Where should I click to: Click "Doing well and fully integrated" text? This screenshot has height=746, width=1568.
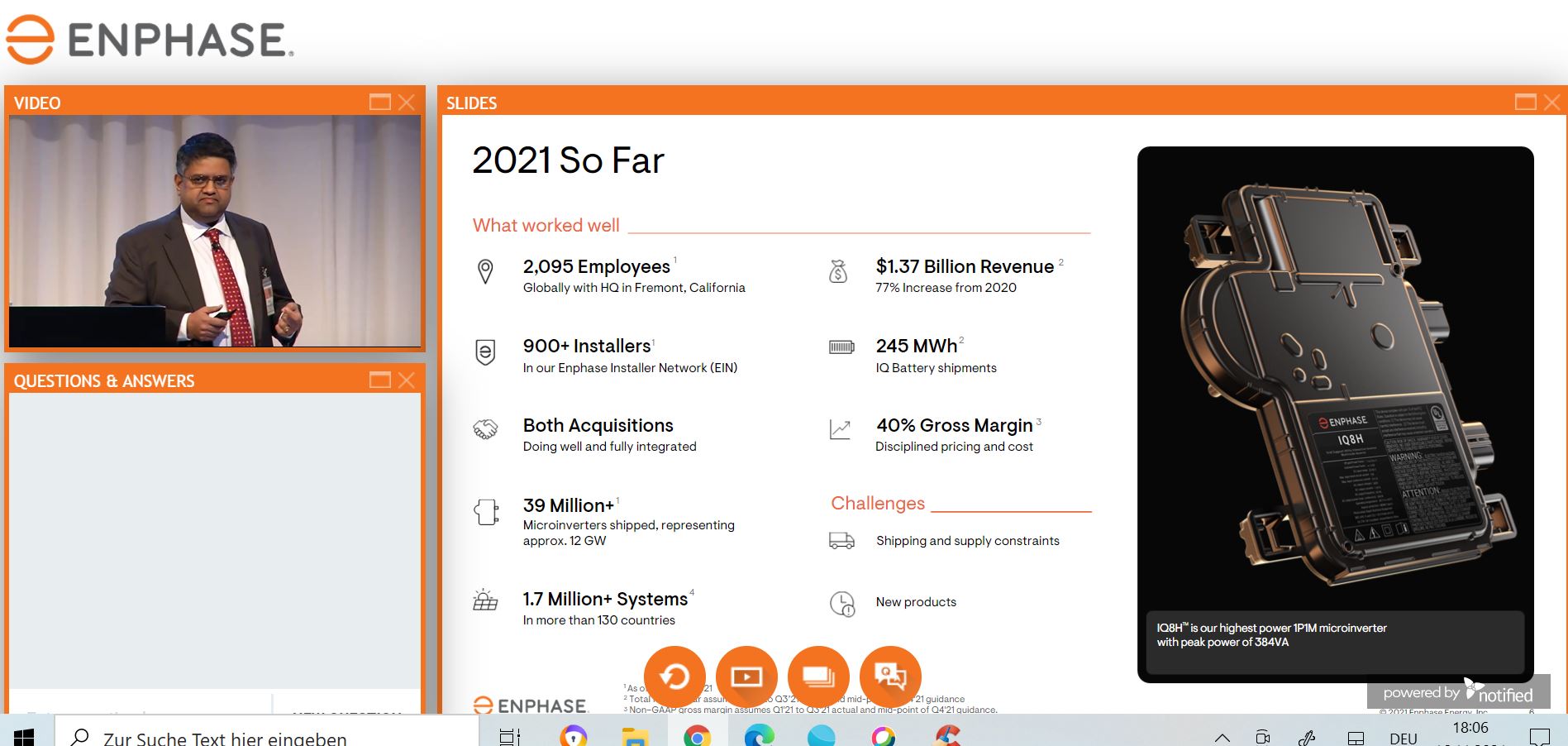pos(610,447)
